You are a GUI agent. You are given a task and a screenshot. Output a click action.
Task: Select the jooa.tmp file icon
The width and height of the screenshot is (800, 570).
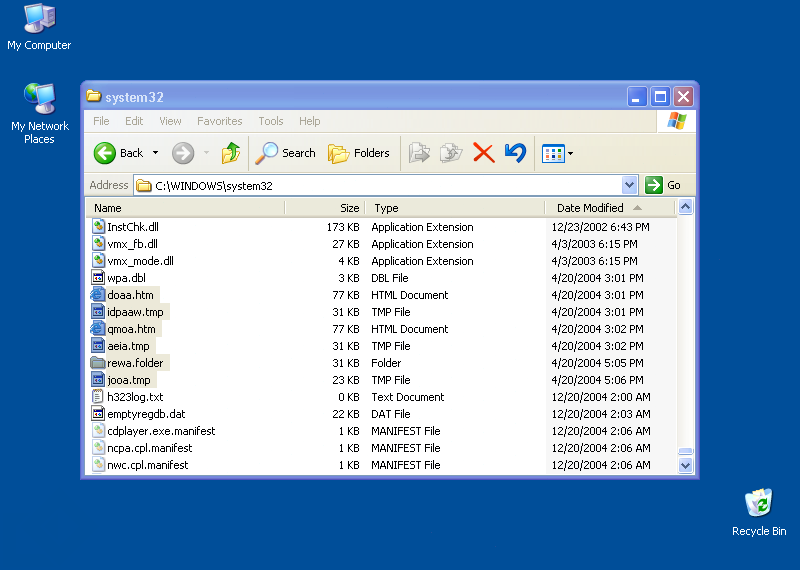click(x=98, y=380)
